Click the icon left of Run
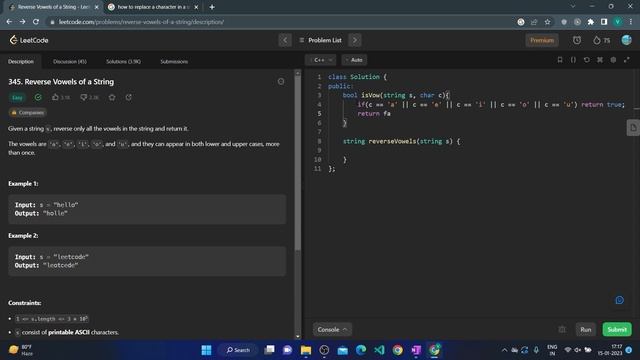The image size is (640, 360). pos(562,329)
